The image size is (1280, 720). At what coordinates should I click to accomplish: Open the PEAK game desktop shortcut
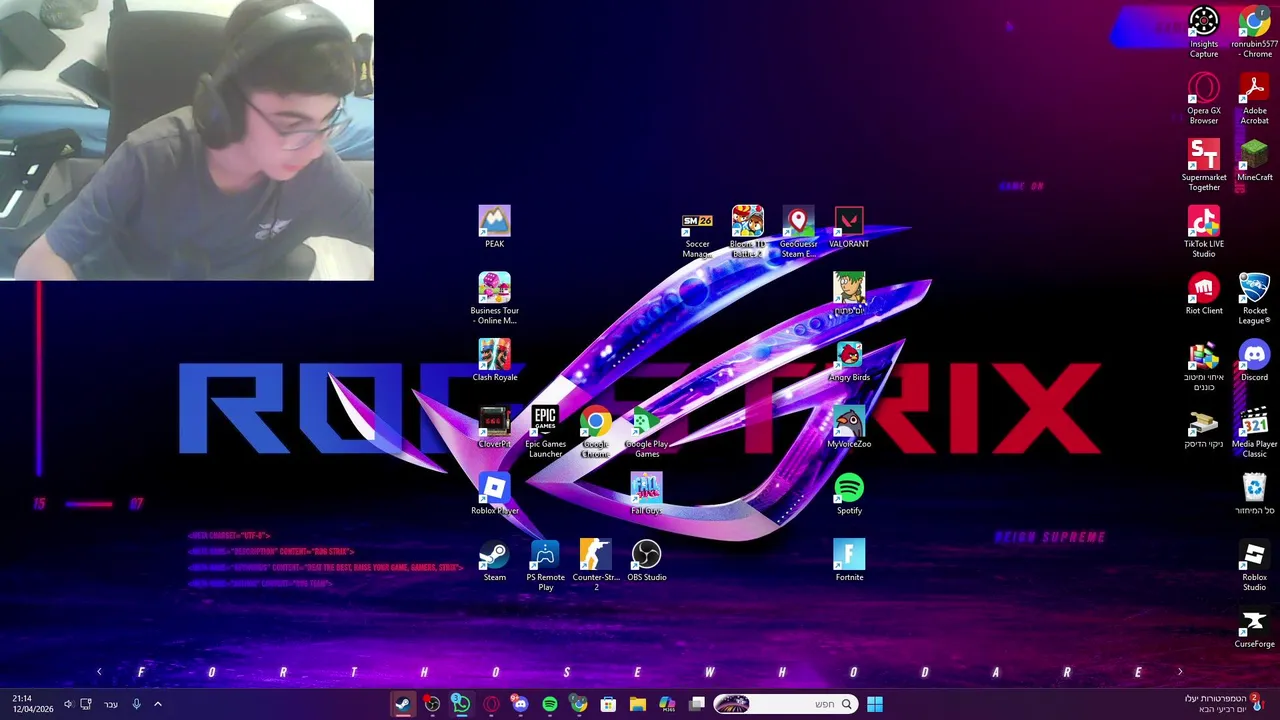click(x=494, y=227)
